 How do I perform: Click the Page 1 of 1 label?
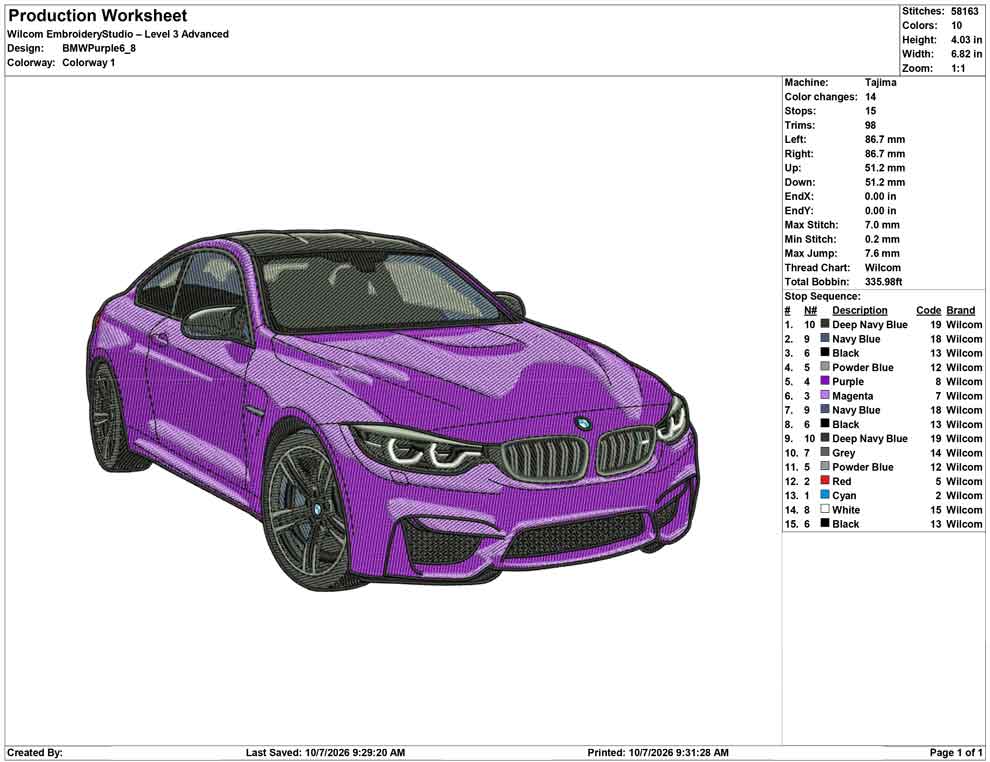pyautogui.click(x=956, y=753)
